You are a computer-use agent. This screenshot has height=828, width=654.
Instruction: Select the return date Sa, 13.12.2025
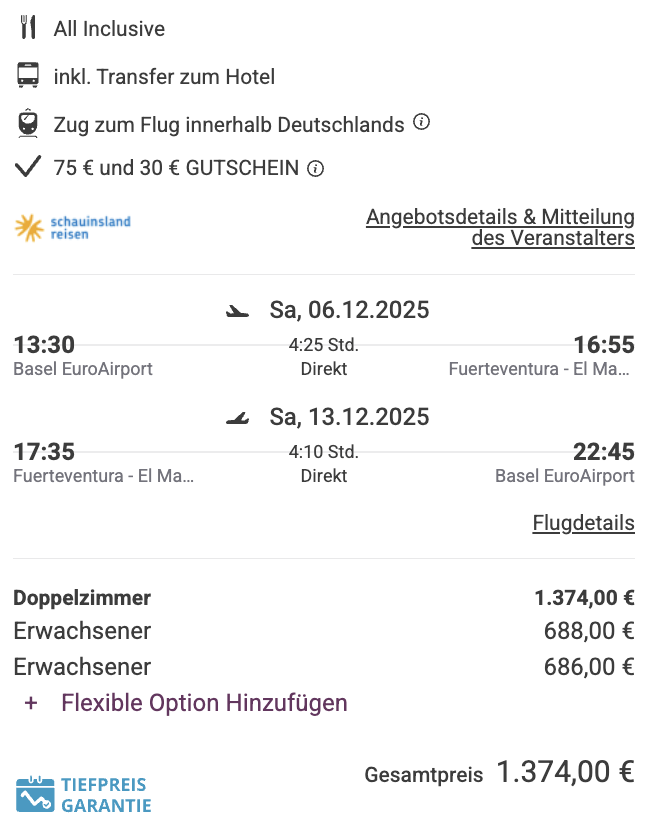tap(349, 416)
